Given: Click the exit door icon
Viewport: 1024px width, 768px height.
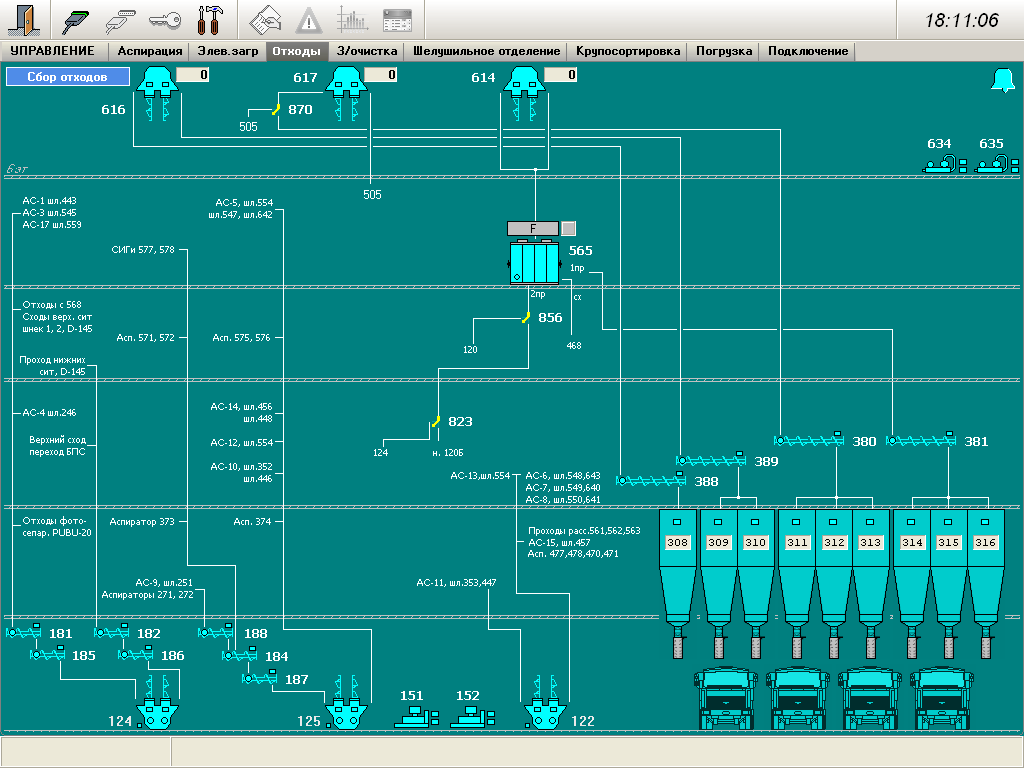Looking at the screenshot, I should pyautogui.click(x=25, y=20).
